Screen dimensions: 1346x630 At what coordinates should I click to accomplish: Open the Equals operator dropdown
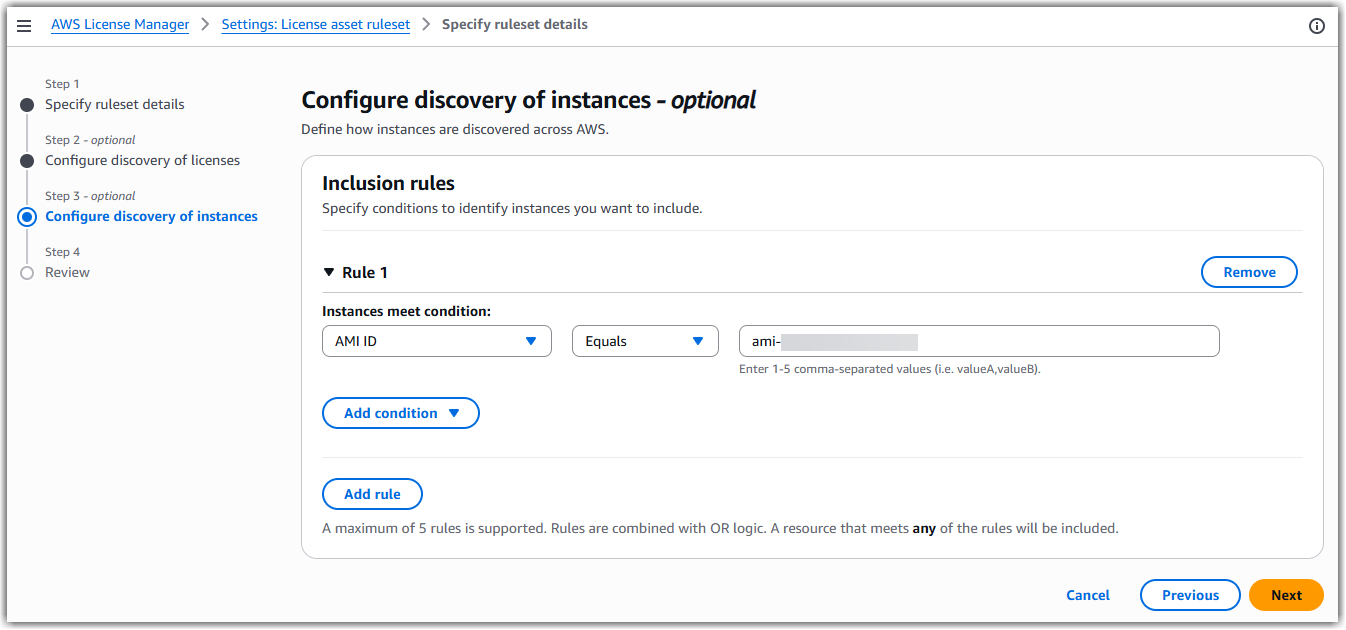click(x=644, y=340)
